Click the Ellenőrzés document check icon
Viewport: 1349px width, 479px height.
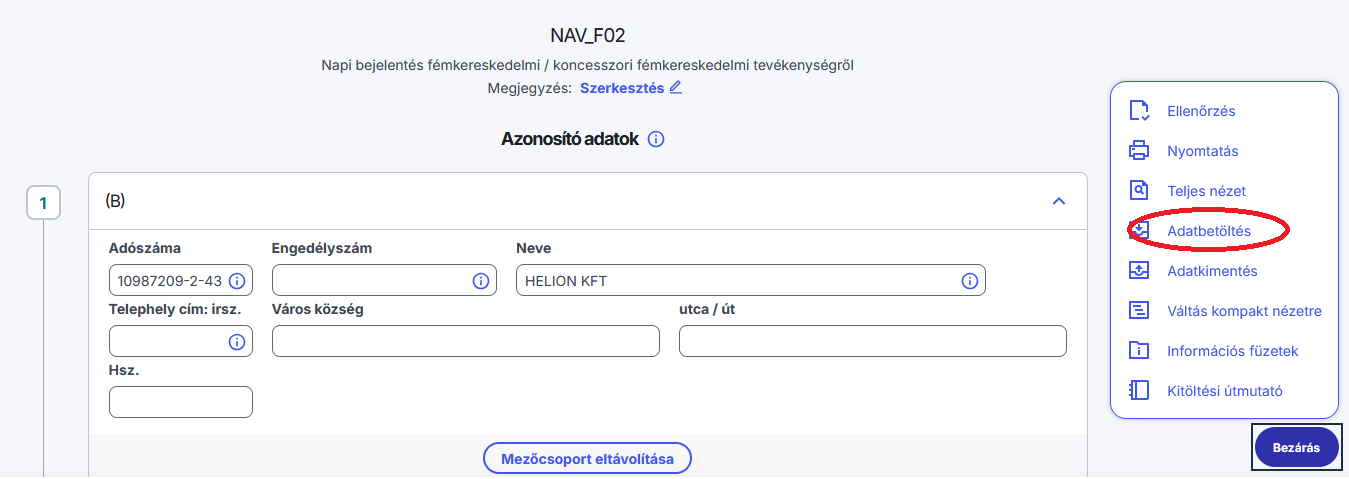[1138, 111]
